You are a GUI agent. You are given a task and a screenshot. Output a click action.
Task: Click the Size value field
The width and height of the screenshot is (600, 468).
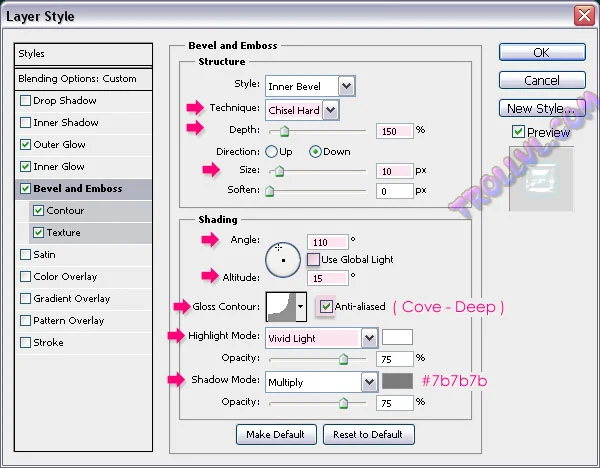point(394,171)
